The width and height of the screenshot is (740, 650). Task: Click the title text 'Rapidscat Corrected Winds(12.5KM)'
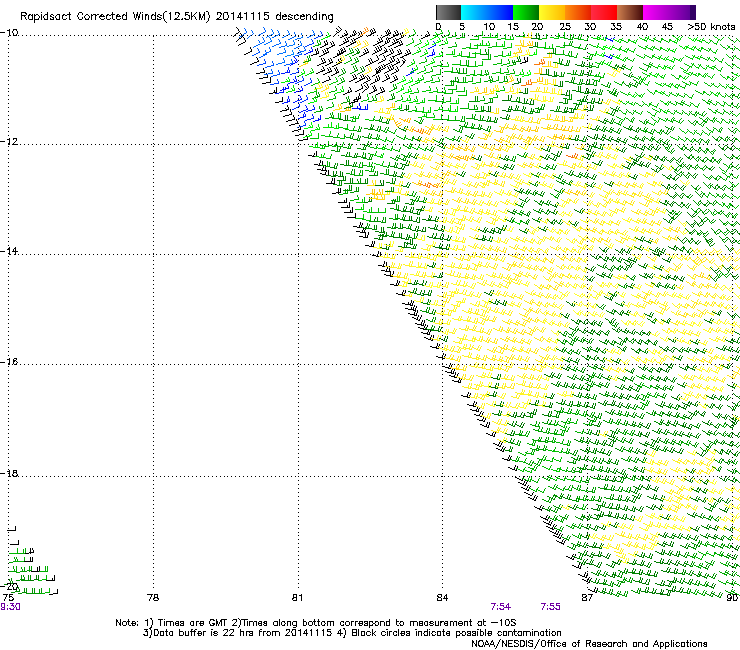point(115,17)
